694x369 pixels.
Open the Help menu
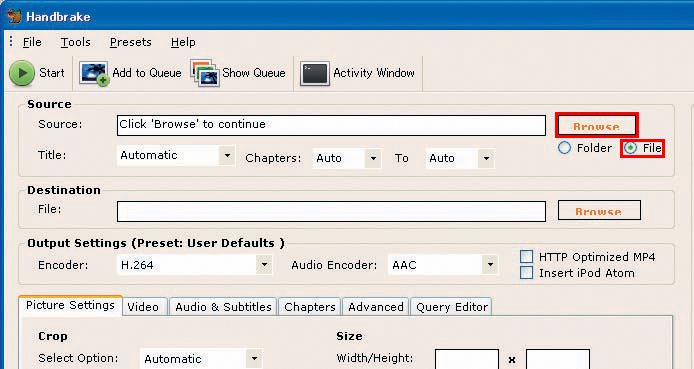pos(183,42)
